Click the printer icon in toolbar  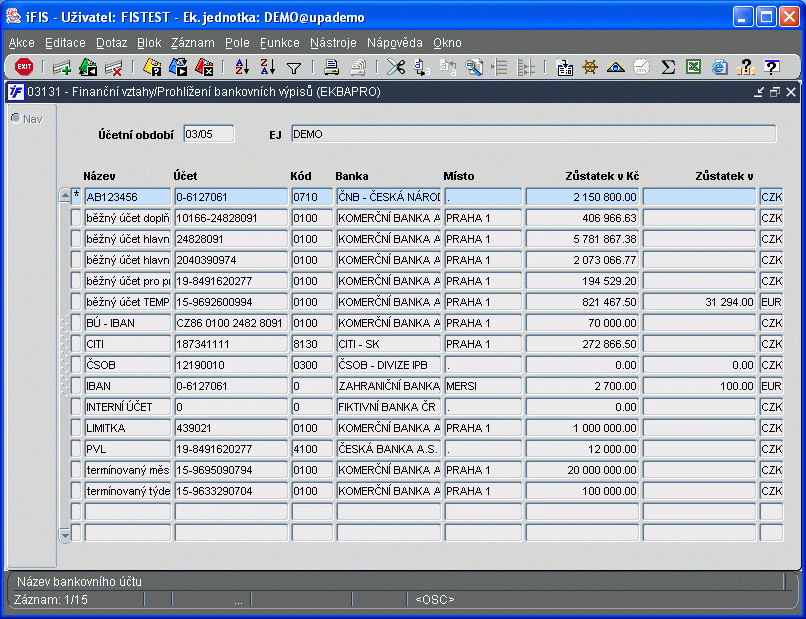(332, 67)
